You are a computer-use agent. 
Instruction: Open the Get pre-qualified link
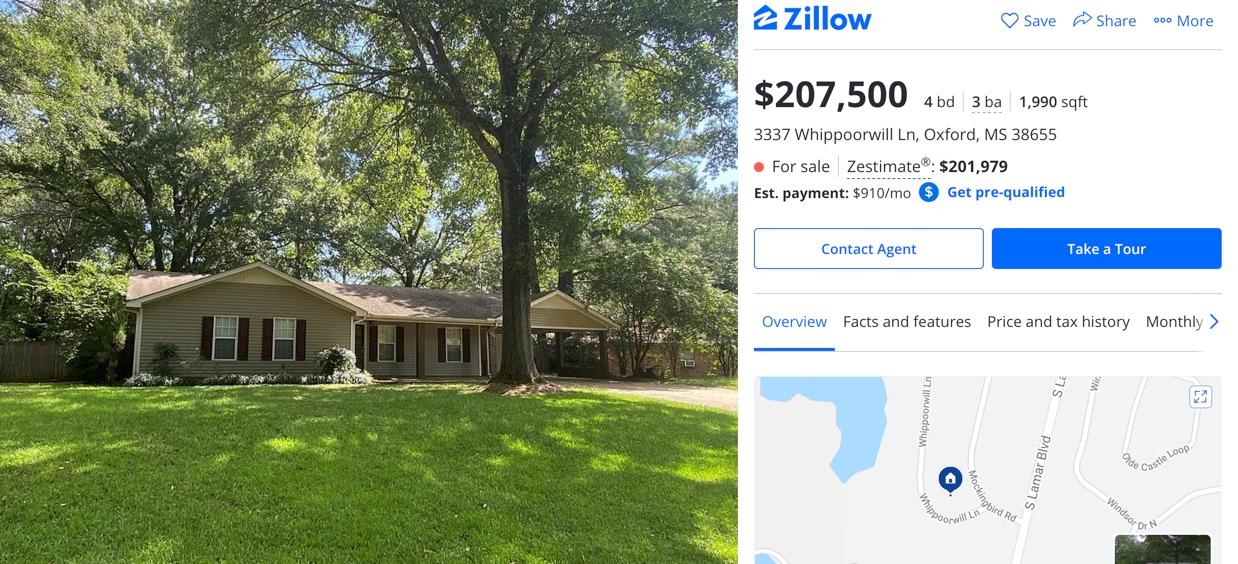click(1006, 192)
